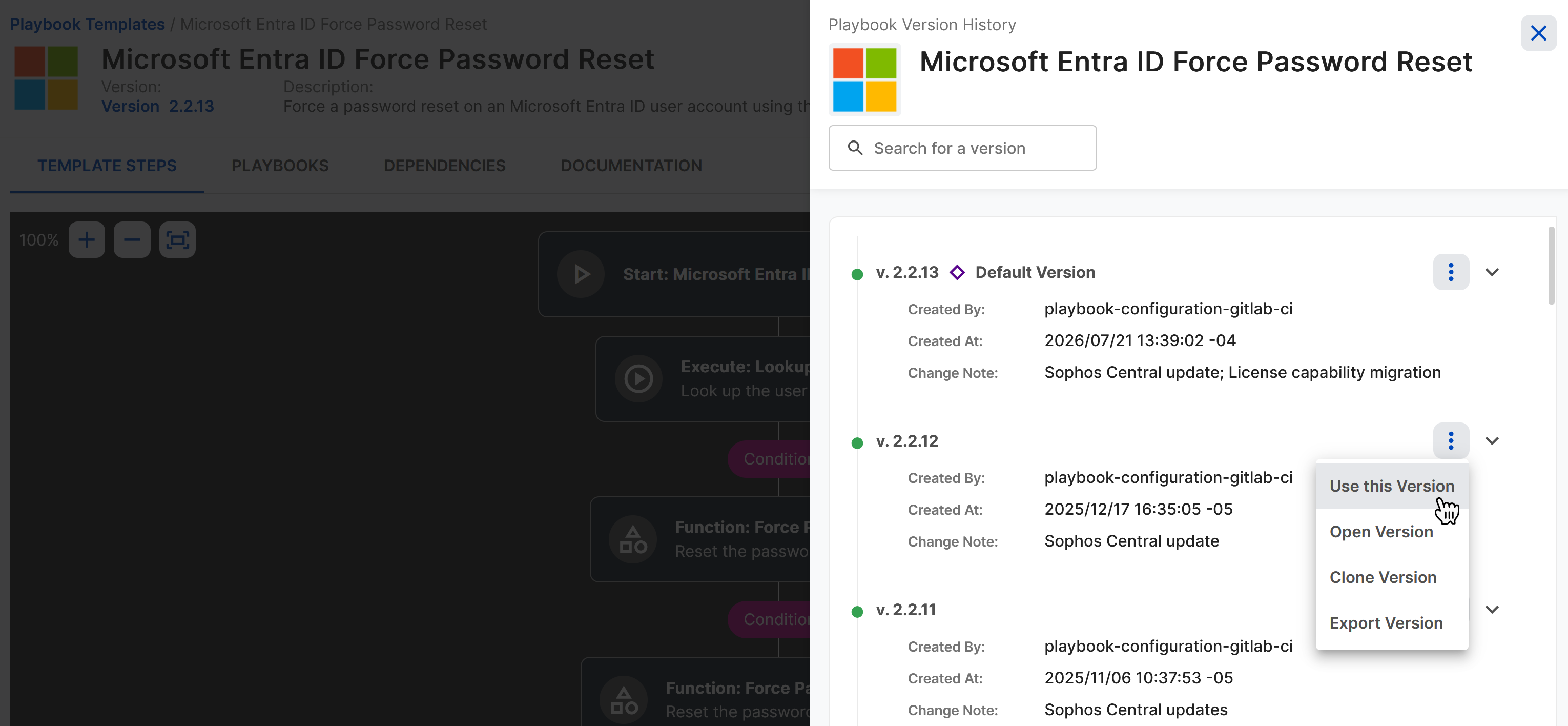Open the Version 2.2.13 link
This screenshot has height=726, width=1568.
tap(158, 107)
